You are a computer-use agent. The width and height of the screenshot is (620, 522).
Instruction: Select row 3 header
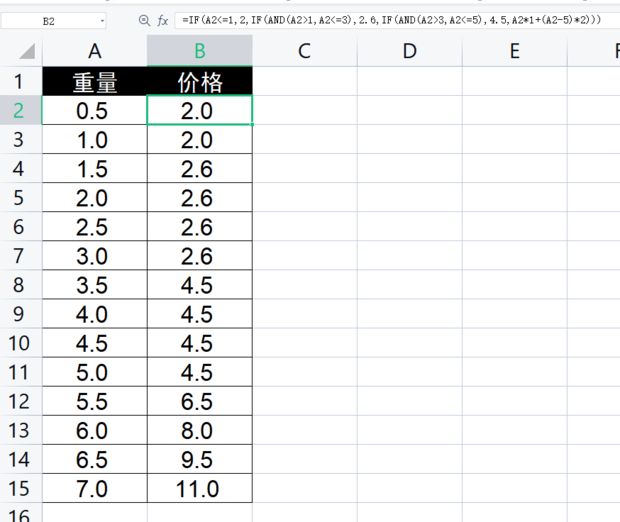coord(21,139)
